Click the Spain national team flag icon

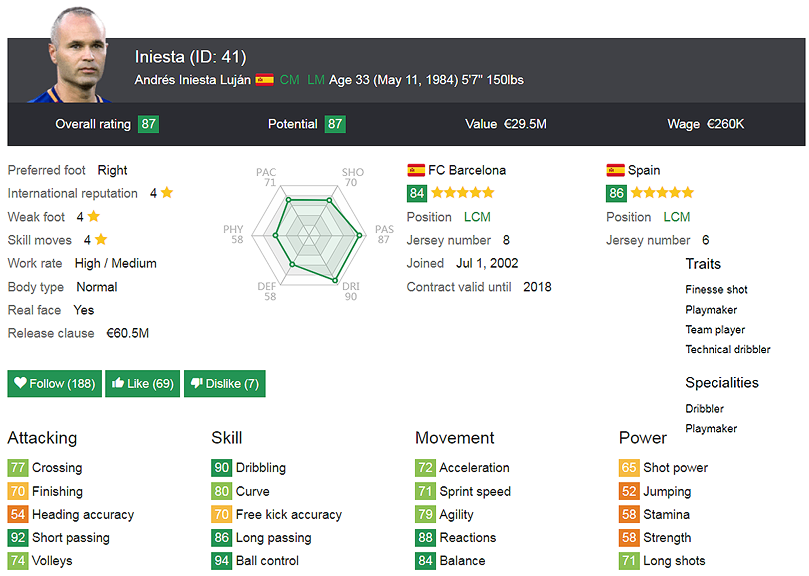[615, 170]
